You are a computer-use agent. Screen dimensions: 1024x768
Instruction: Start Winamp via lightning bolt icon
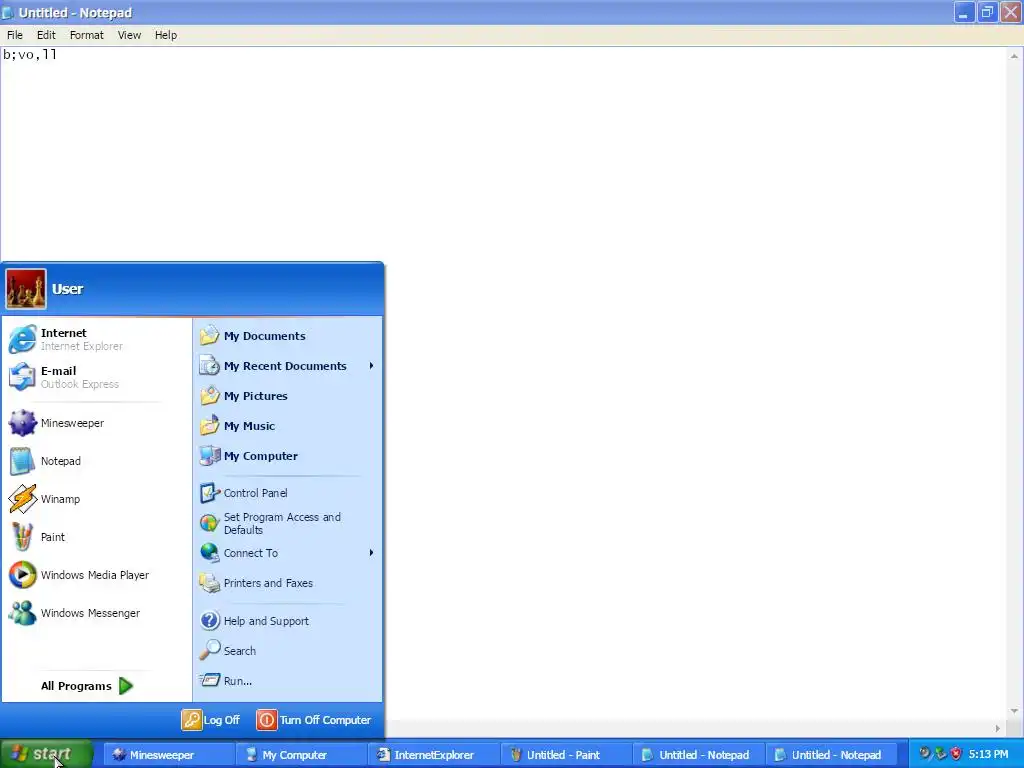pos(22,499)
